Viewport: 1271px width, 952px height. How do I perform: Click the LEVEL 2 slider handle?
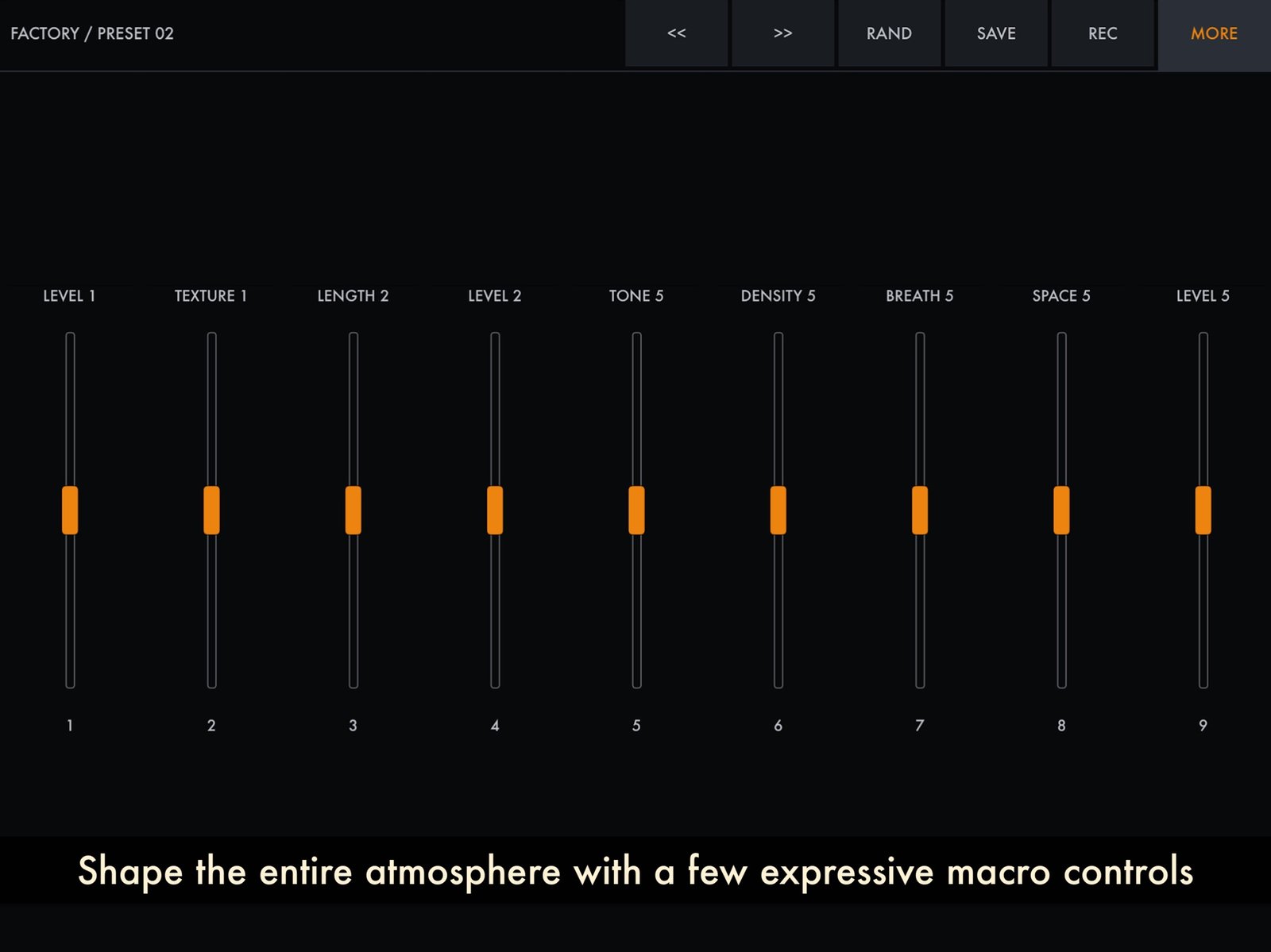[495, 510]
